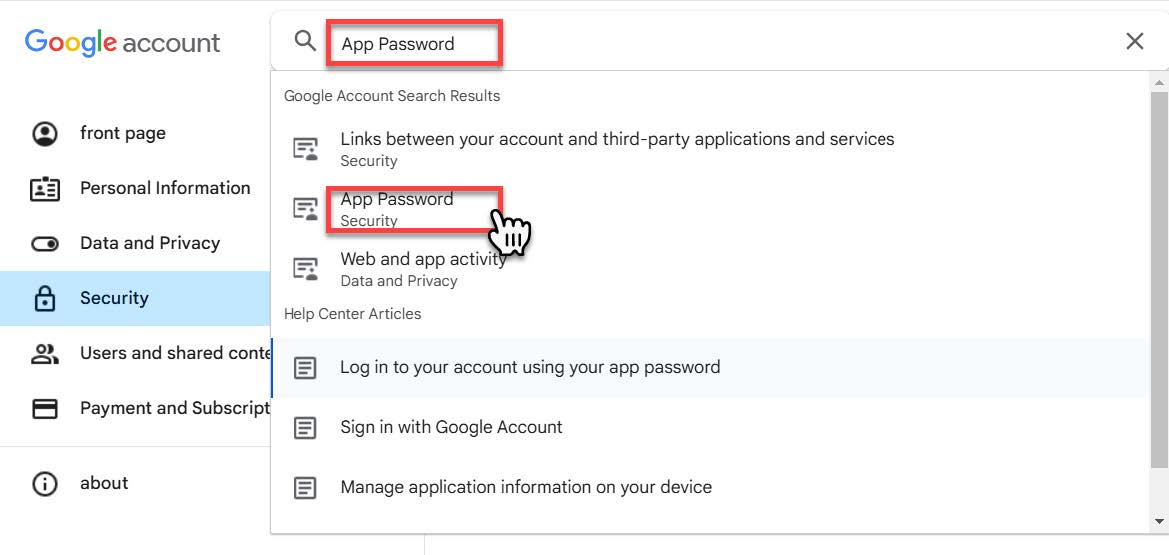Clear the search with the X icon
Screen dimensions: 1169x555
pos(1134,41)
